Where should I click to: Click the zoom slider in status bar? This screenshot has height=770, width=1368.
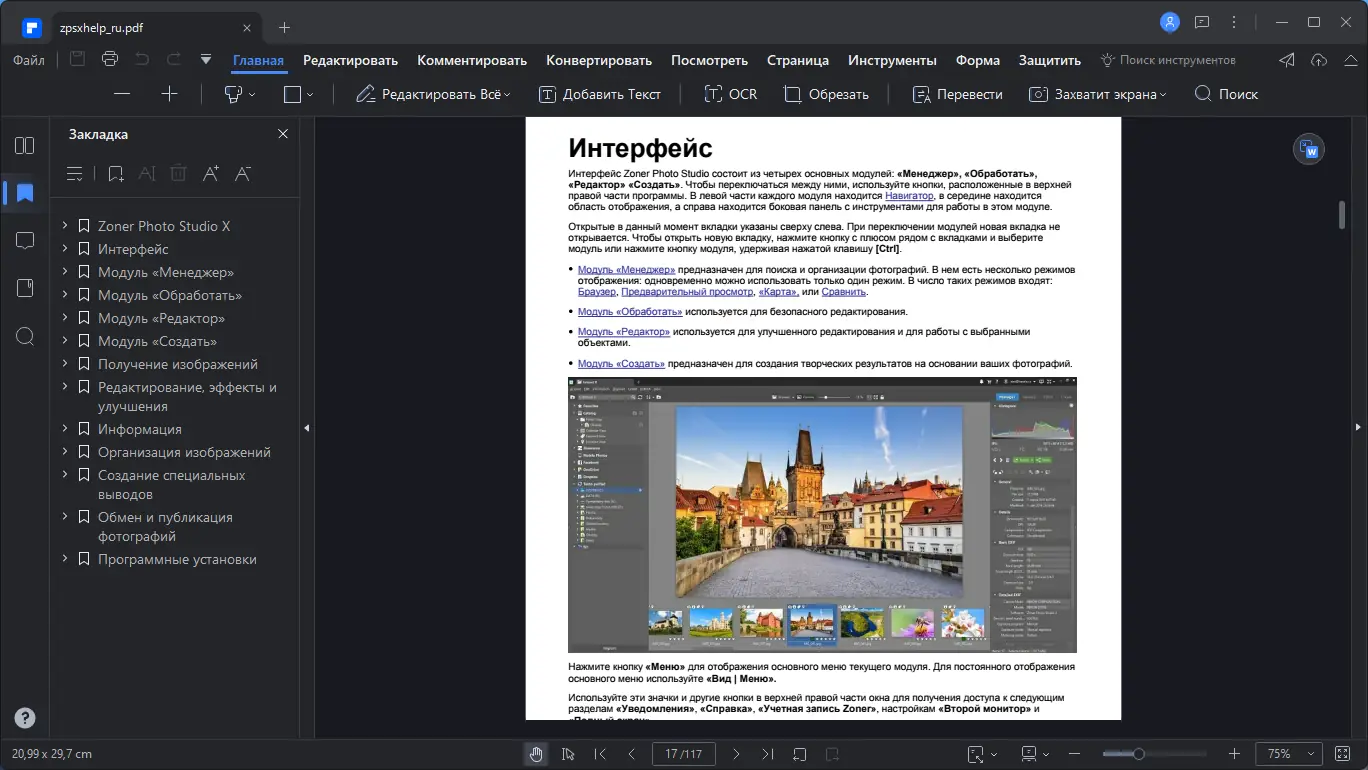point(1138,754)
